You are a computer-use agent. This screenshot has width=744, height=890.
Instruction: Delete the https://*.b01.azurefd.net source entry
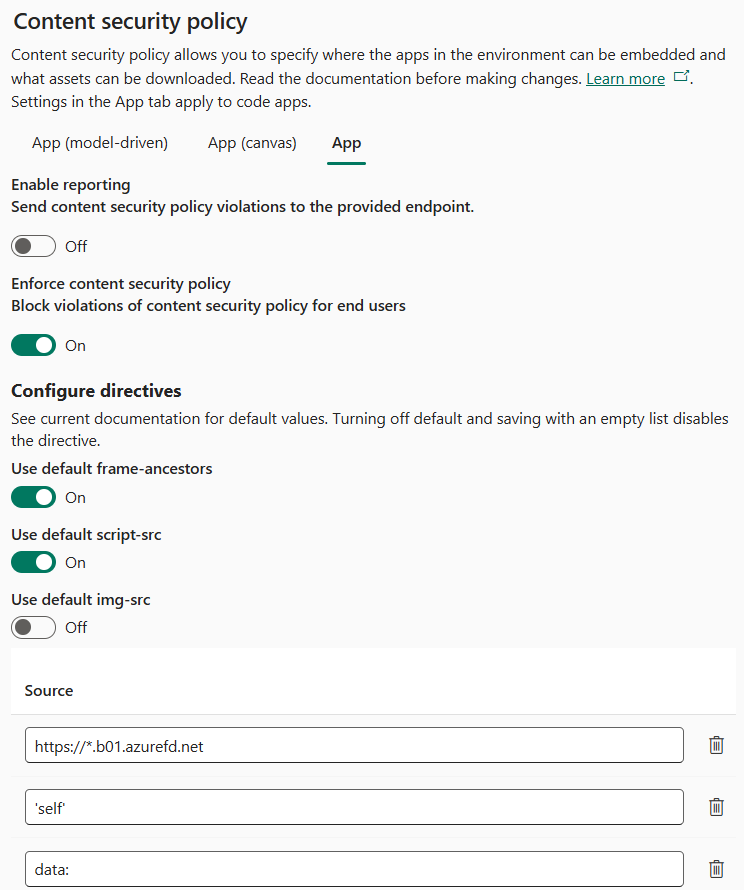click(716, 745)
